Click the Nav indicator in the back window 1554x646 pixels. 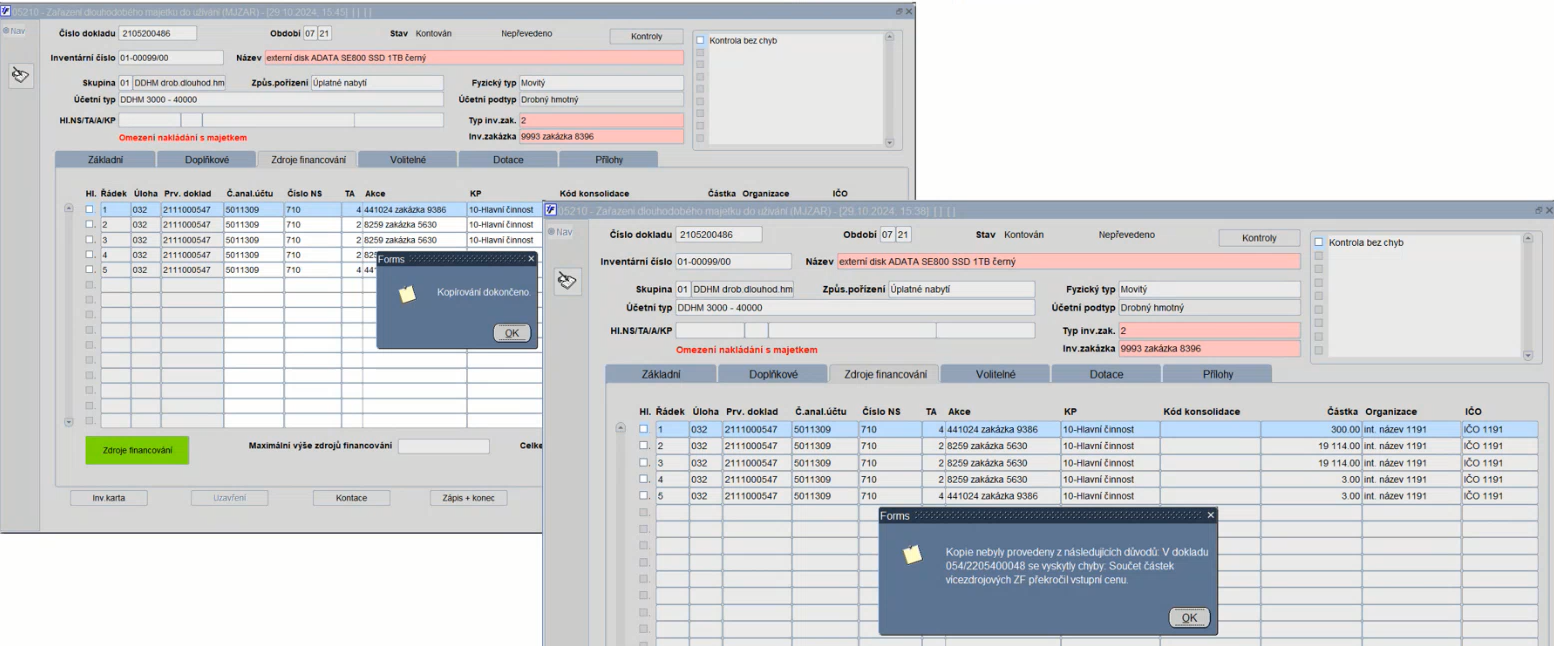[x=15, y=30]
